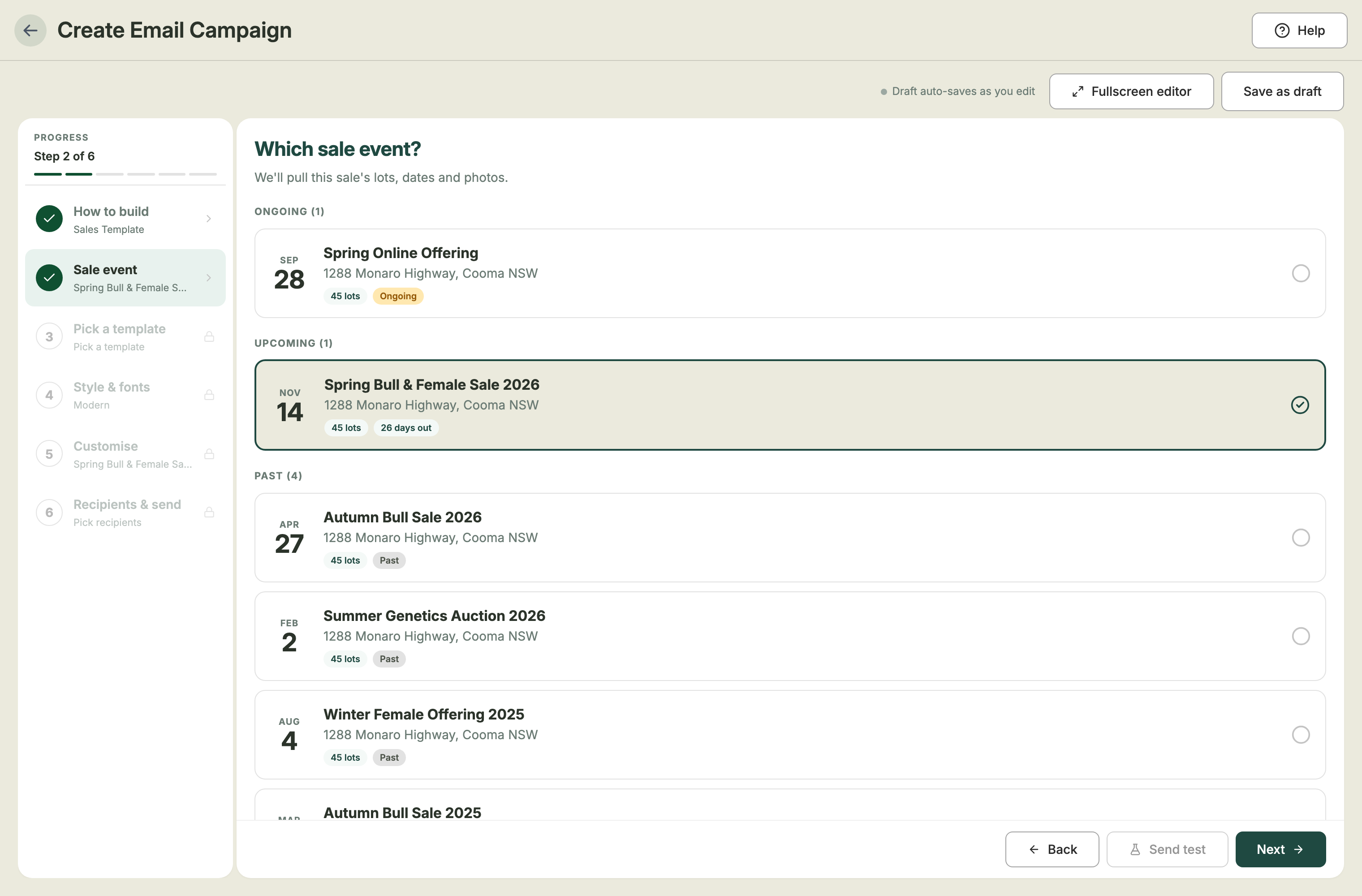Select the Spring Online Offering radio button
Viewport: 1362px width, 896px height.
point(1301,273)
